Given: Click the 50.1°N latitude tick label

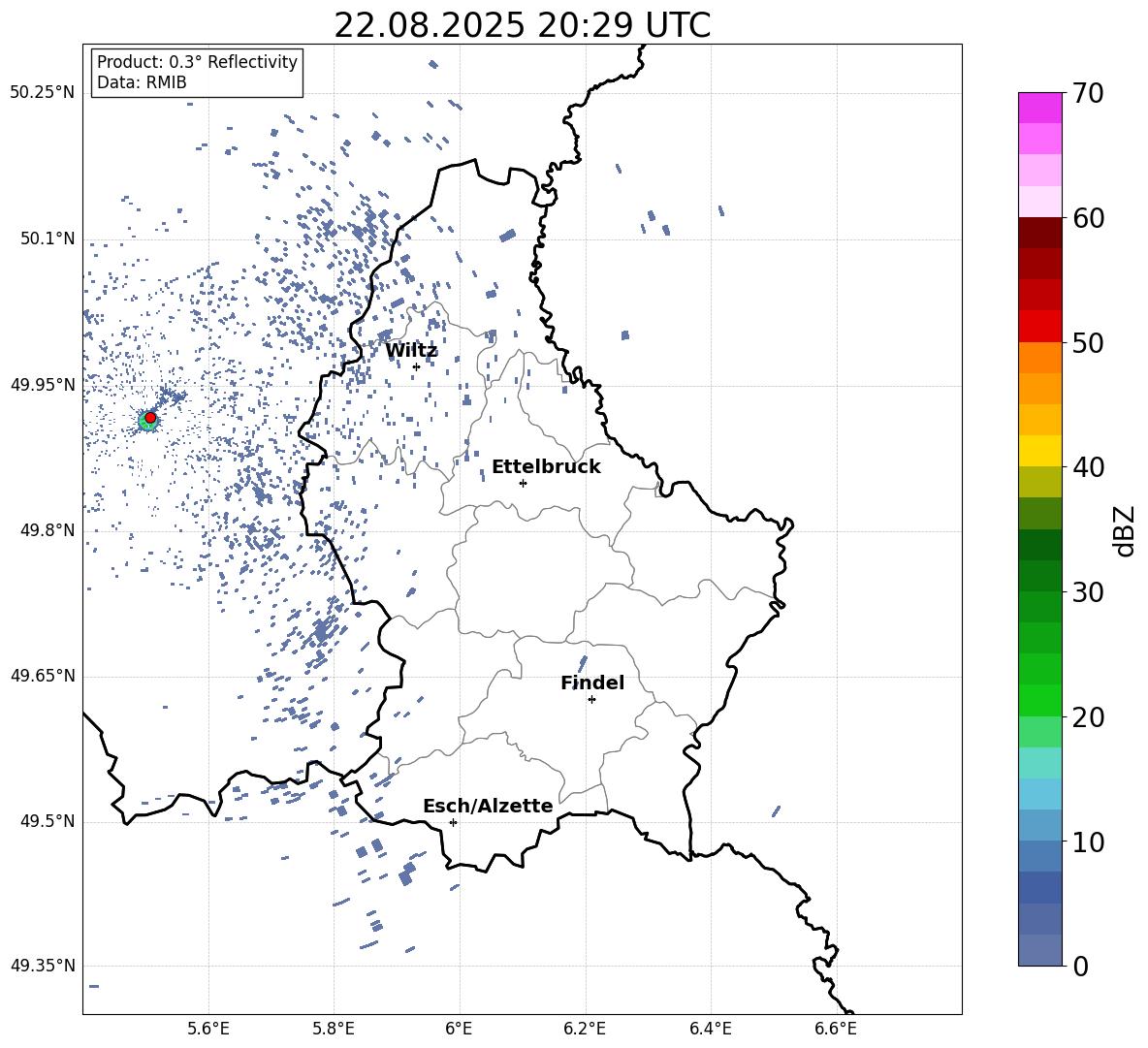Looking at the screenshot, I should [x=48, y=238].
